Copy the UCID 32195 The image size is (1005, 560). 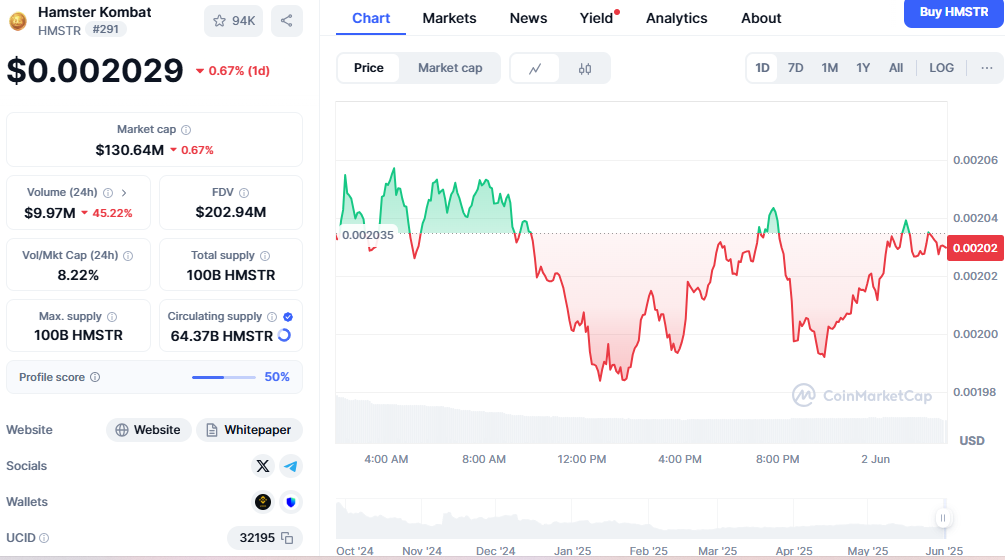[287, 538]
